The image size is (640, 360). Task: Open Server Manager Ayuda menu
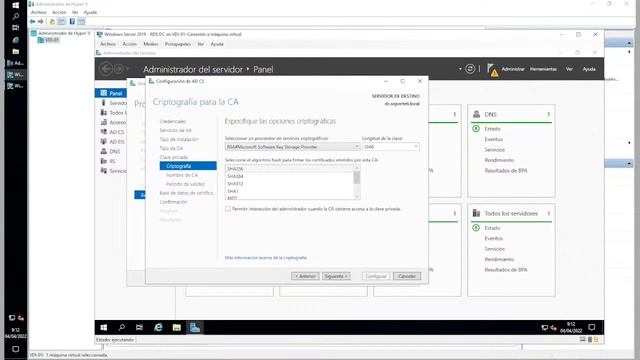pyautogui.click(x=589, y=69)
